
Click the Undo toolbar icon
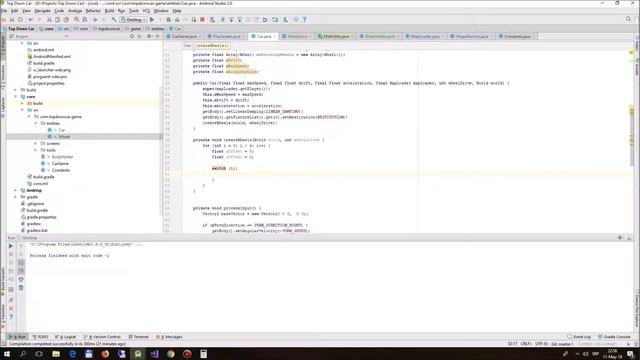(x=31, y=20)
